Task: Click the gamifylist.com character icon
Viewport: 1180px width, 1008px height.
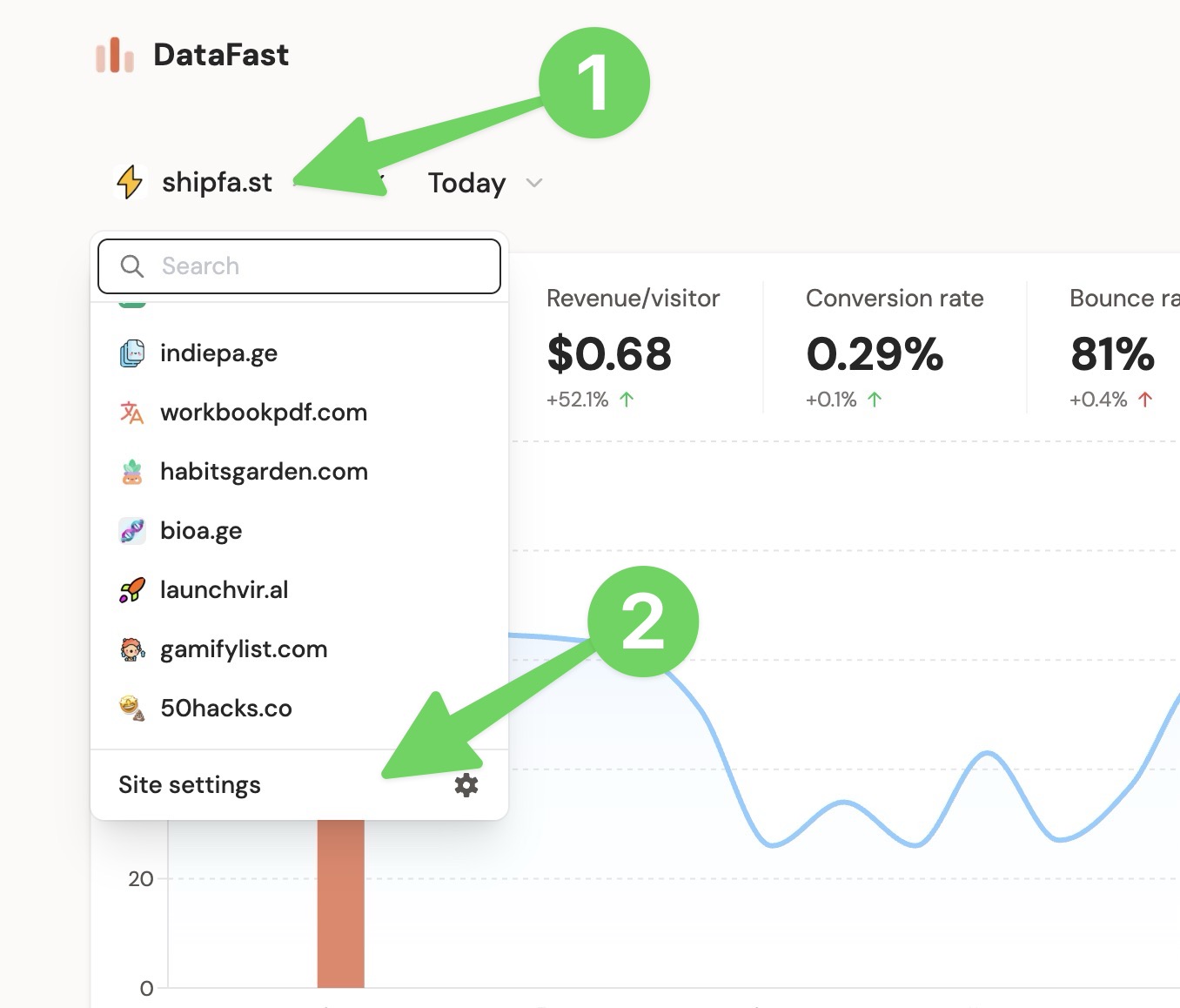Action: click(x=132, y=649)
